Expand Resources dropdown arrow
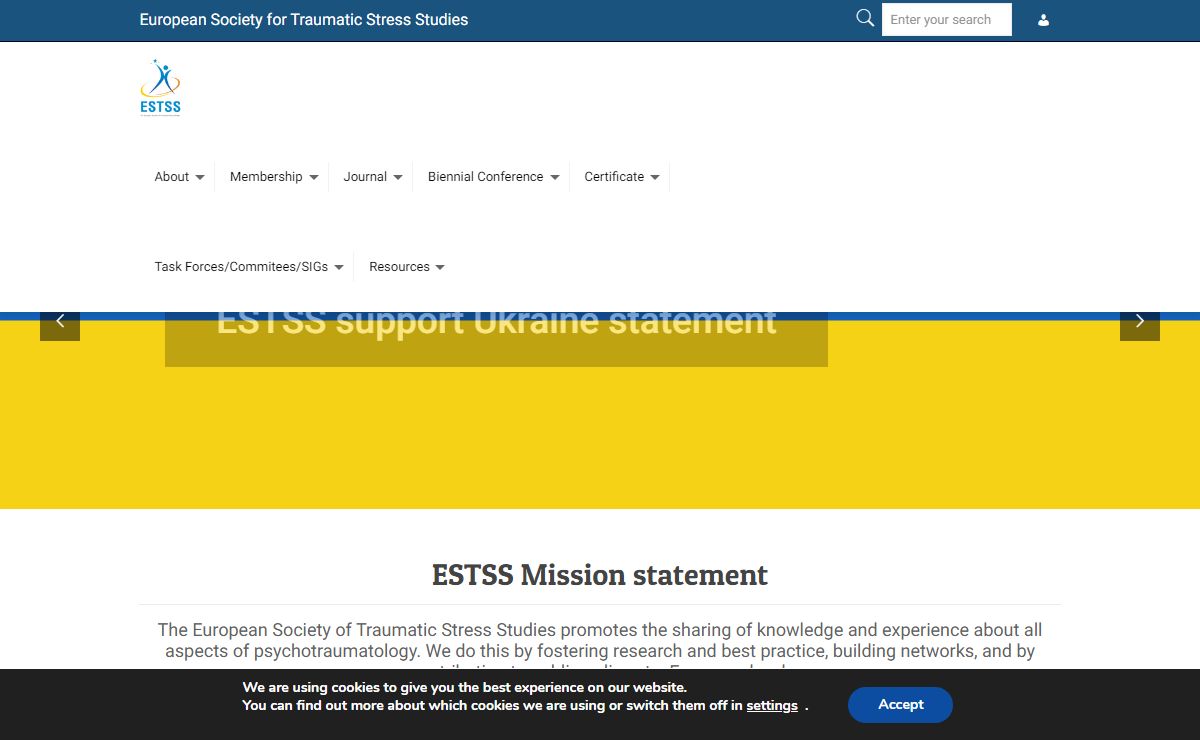1200x740 pixels. [x=440, y=268]
